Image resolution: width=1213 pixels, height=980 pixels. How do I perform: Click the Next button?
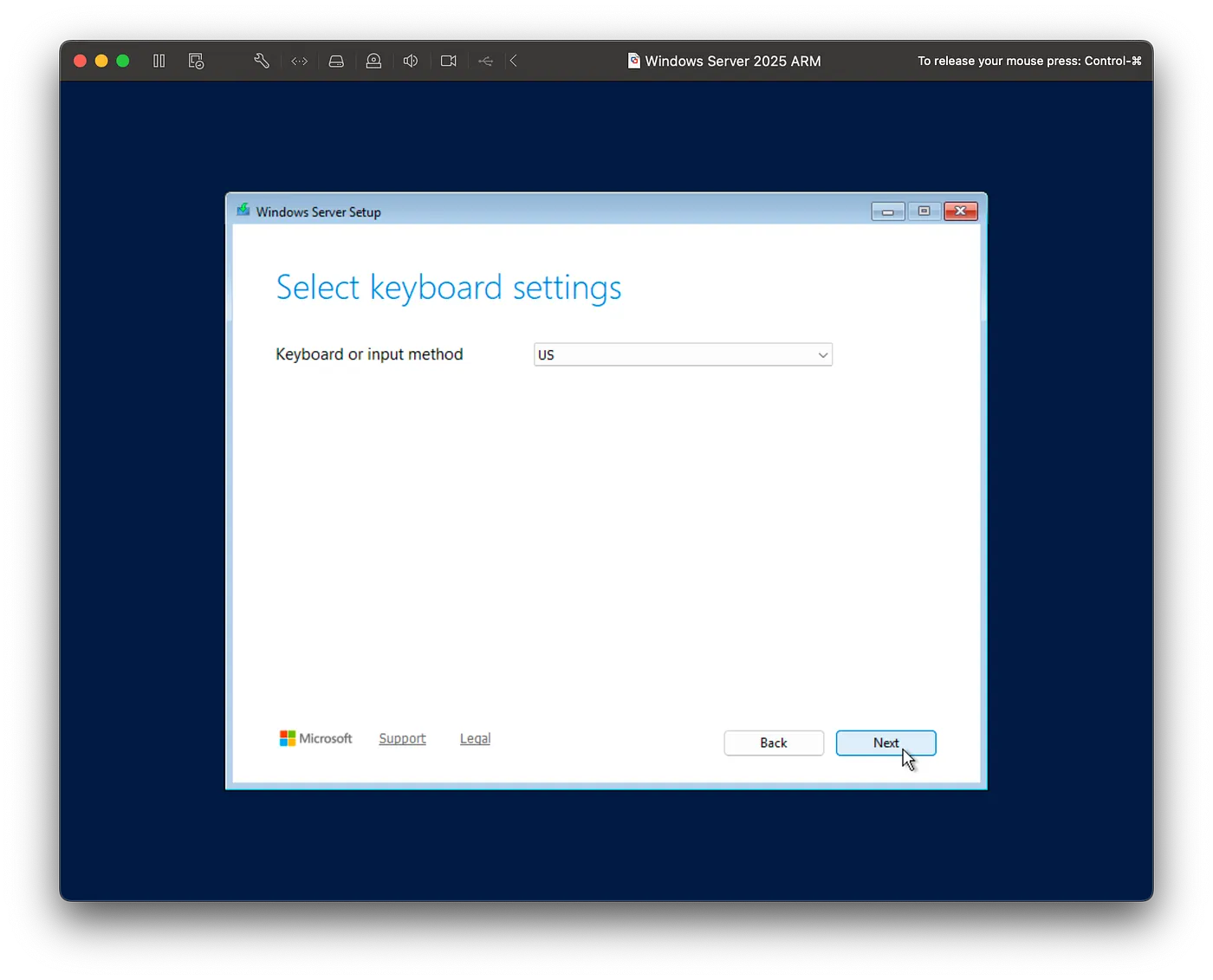coord(885,743)
